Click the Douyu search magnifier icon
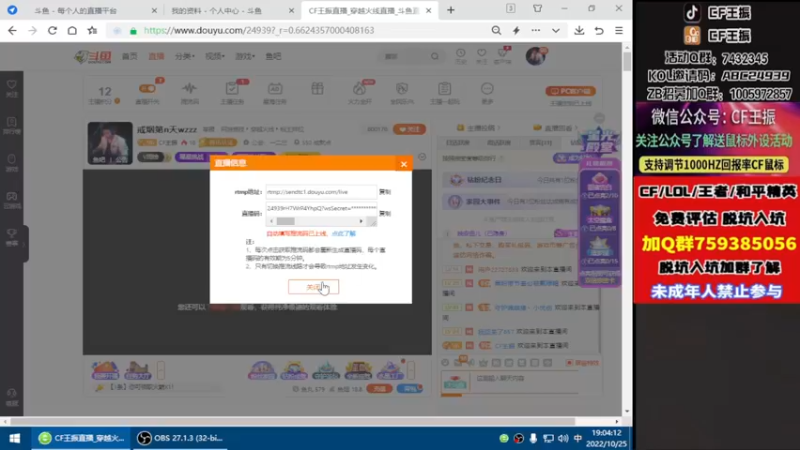The image size is (800, 450). 435,56
